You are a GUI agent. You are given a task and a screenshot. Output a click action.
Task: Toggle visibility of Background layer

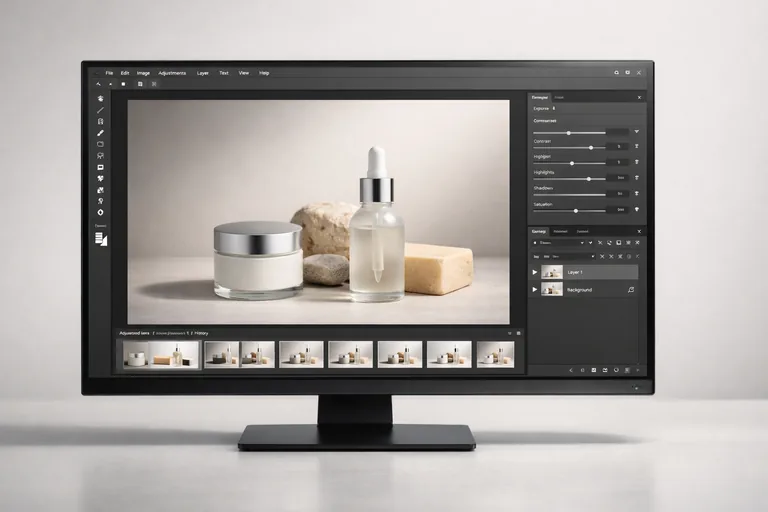point(535,289)
